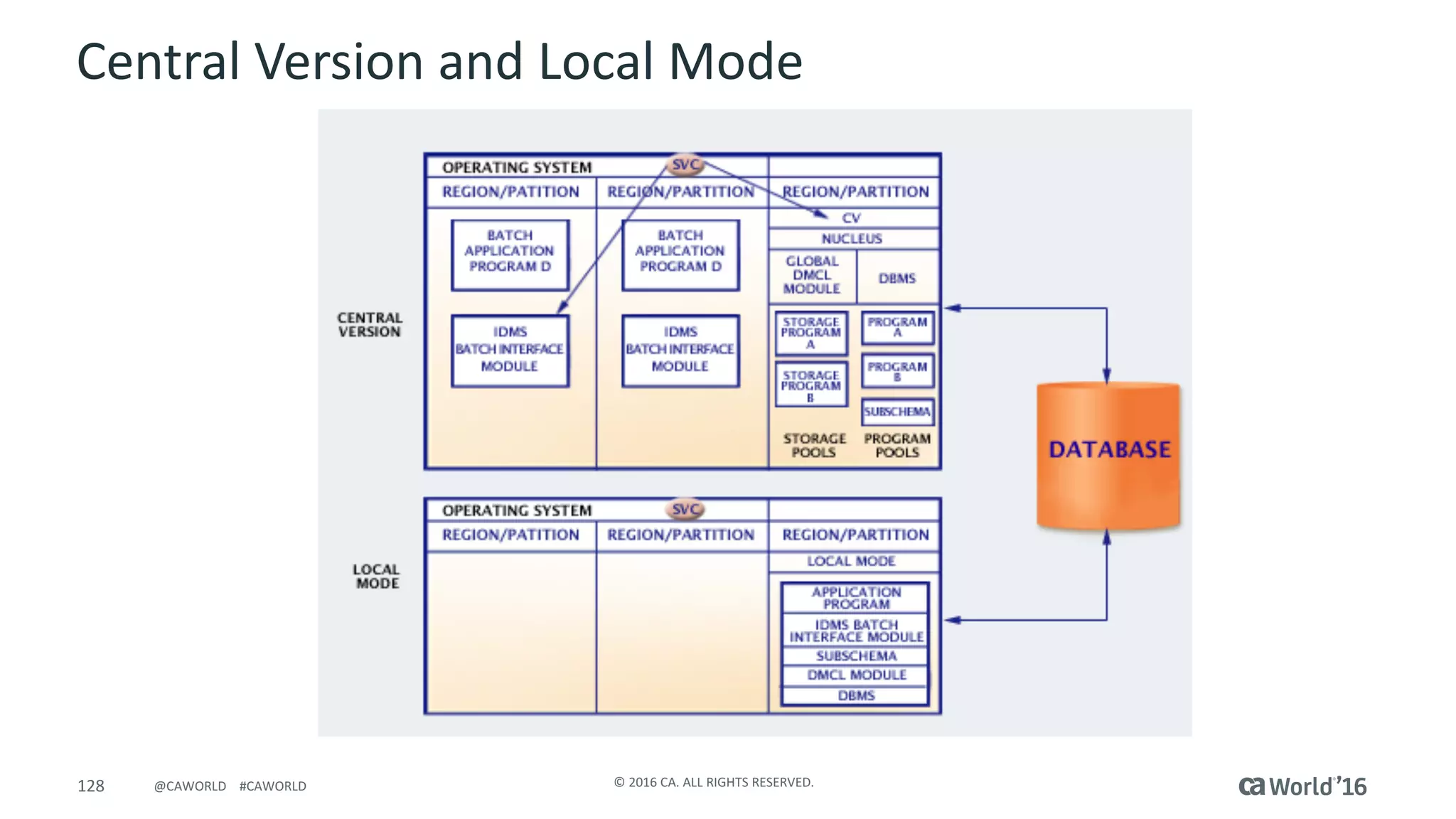The image size is (1456, 819).
Task: Click the #CAWORLD hashtag text
Action: (x=272, y=786)
